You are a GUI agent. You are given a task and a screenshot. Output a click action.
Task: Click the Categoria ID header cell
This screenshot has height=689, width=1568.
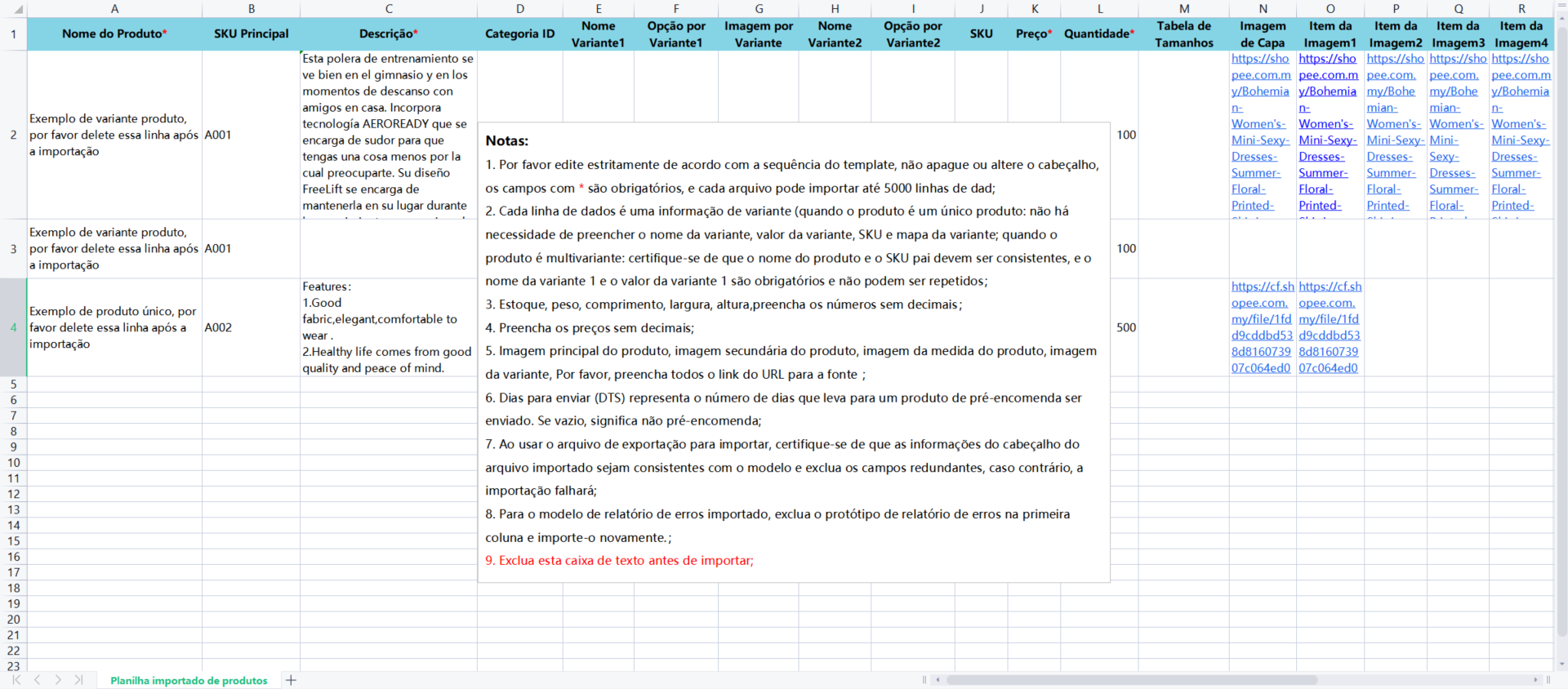[x=520, y=34]
